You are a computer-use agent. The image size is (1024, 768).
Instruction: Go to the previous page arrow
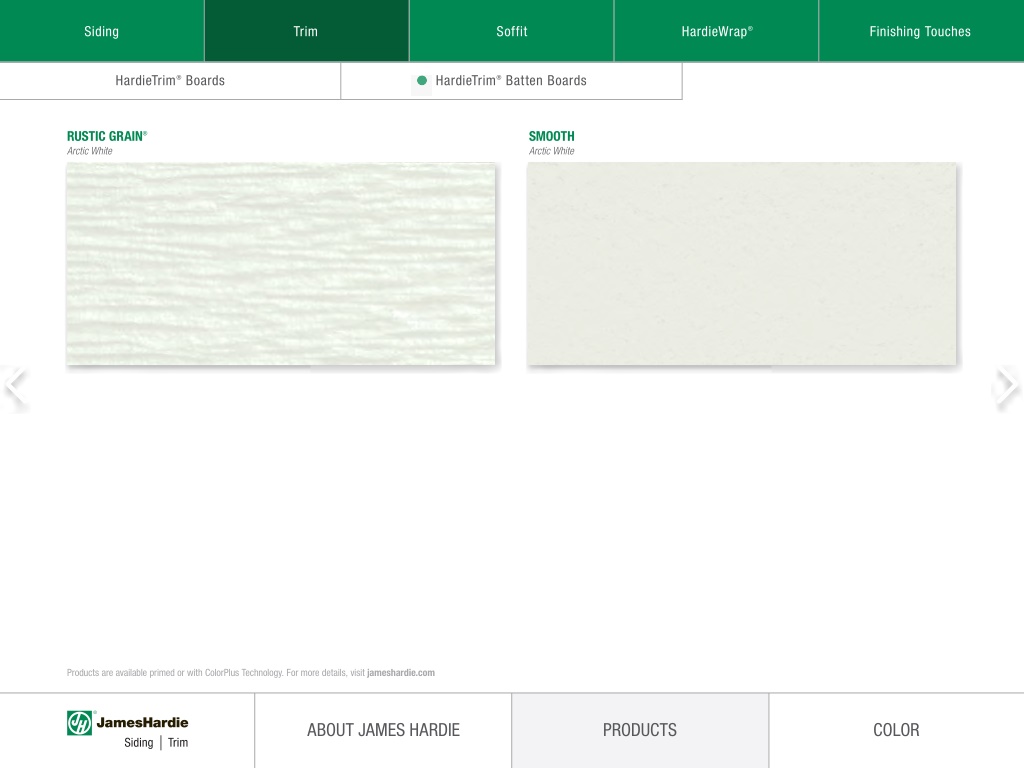click(x=15, y=386)
